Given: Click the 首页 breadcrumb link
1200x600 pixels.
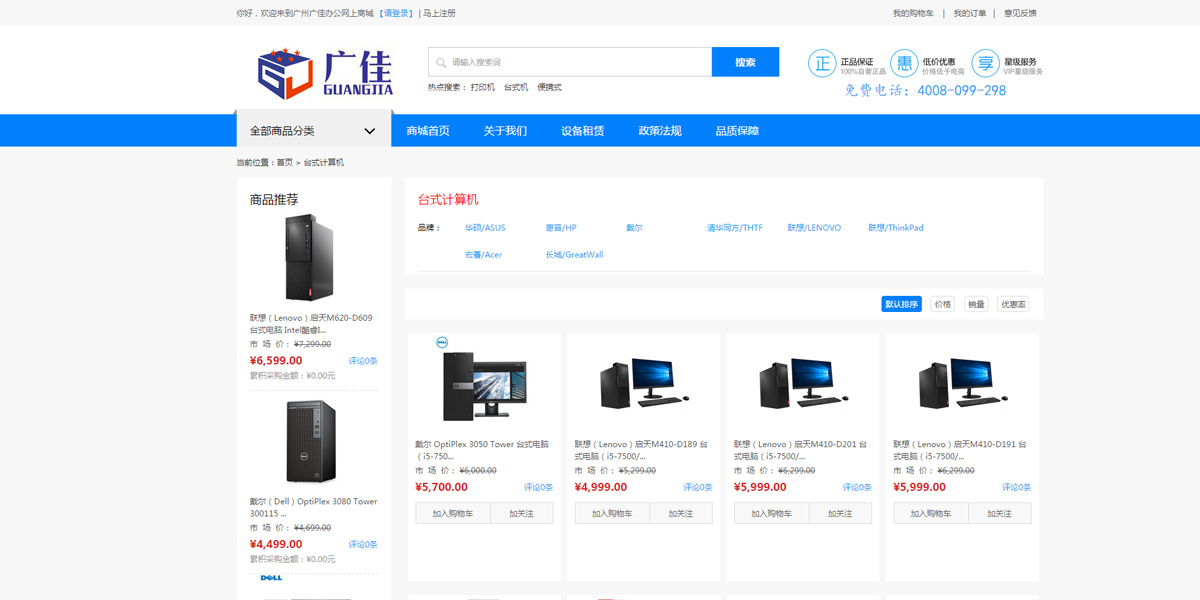Looking at the screenshot, I should click(x=285, y=162).
